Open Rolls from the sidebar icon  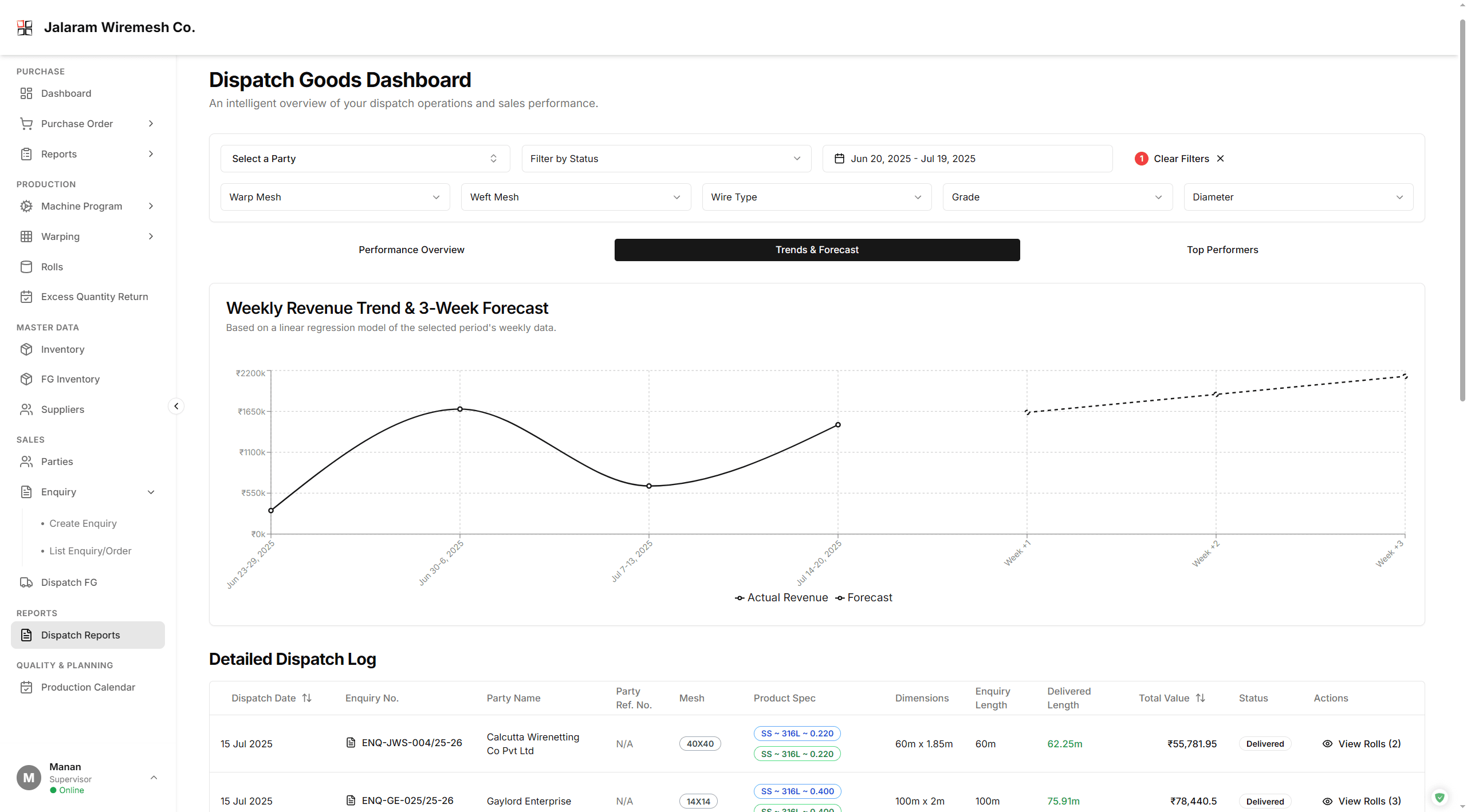(x=26, y=267)
